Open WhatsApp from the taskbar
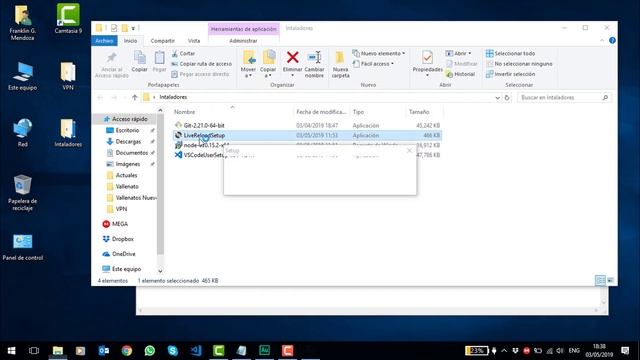The height and width of the screenshot is (360, 640). tap(150, 351)
